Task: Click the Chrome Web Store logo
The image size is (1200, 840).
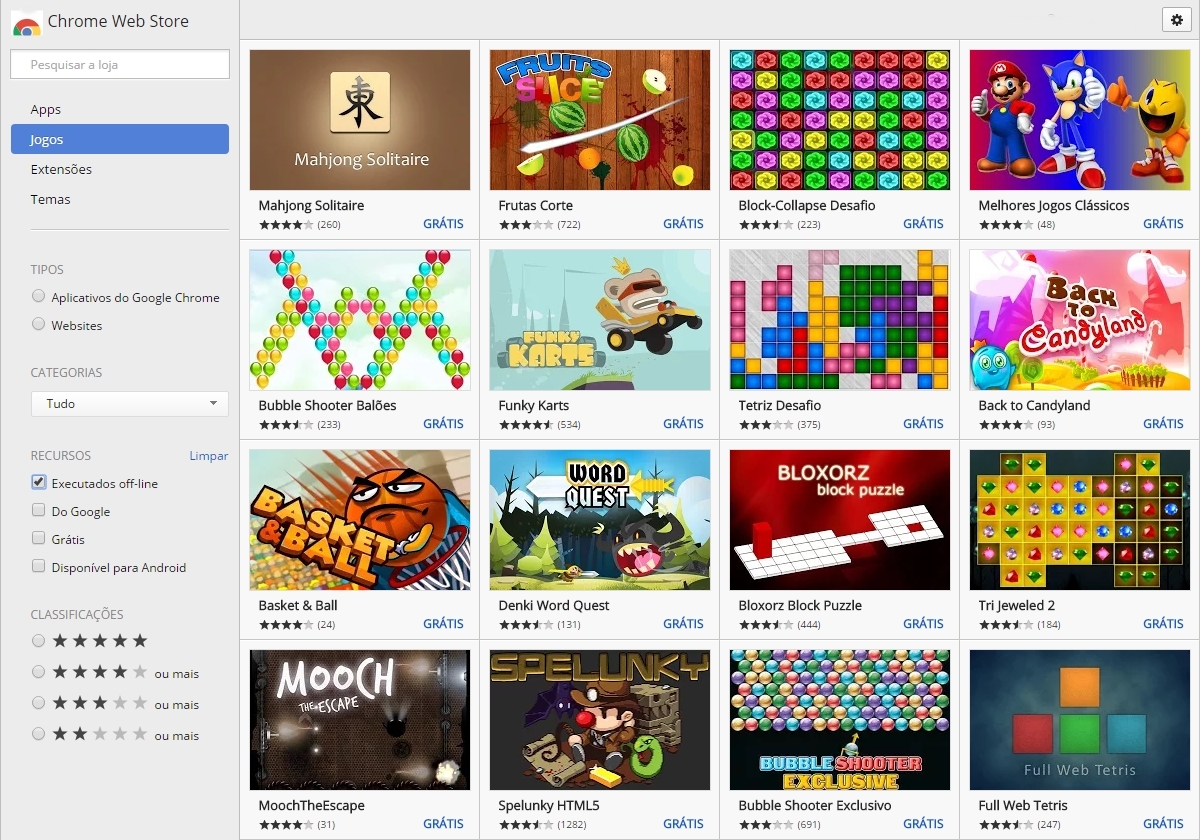Action: point(27,22)
